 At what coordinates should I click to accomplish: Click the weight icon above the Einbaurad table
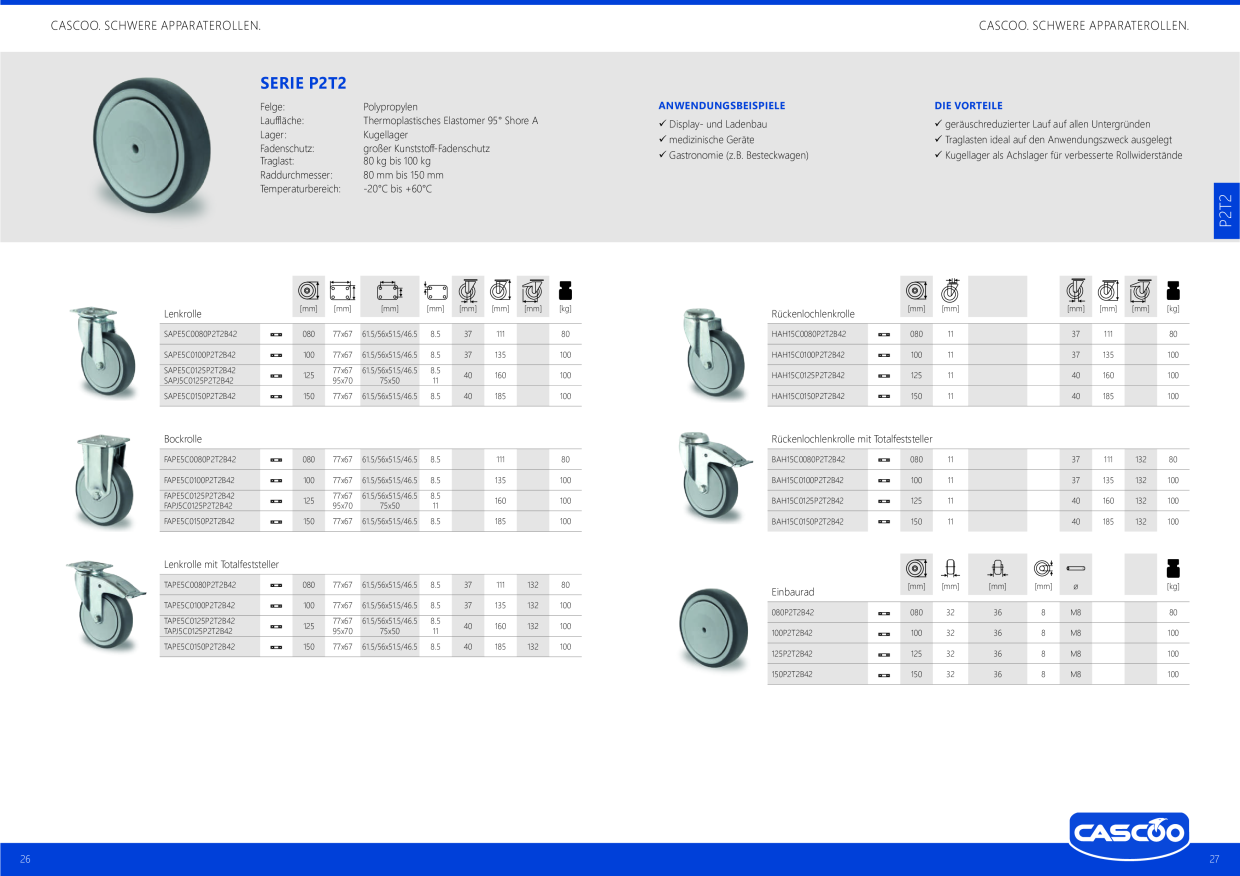tap(1173, 568)
